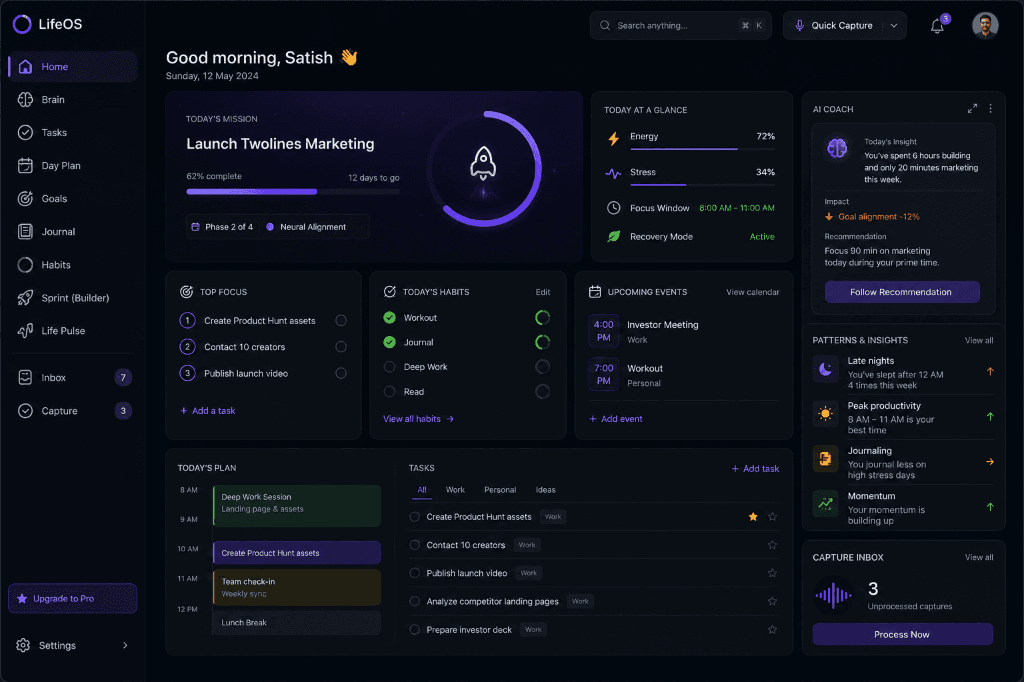Click the Tasks checkmark icon in sidebar

25,133
